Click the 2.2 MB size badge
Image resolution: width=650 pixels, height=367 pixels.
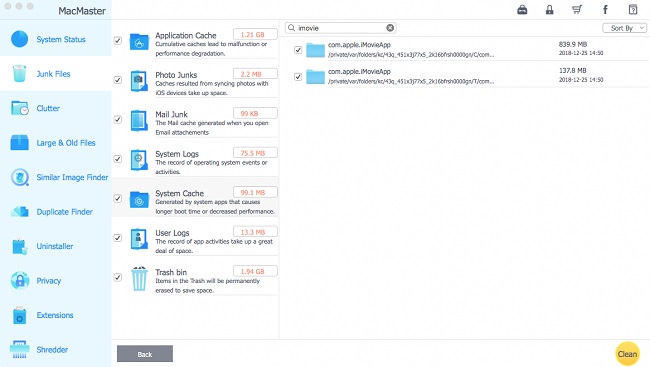click(255, 74)
